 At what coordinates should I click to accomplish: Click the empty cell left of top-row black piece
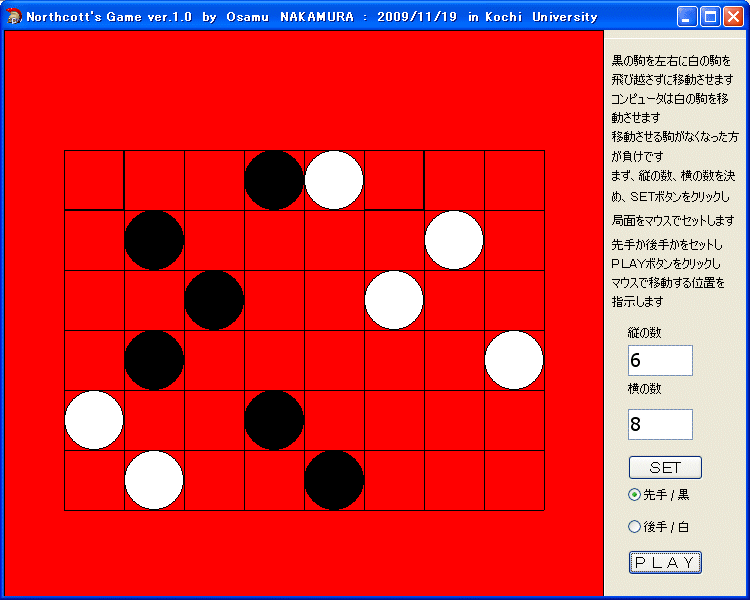(214, 180)
